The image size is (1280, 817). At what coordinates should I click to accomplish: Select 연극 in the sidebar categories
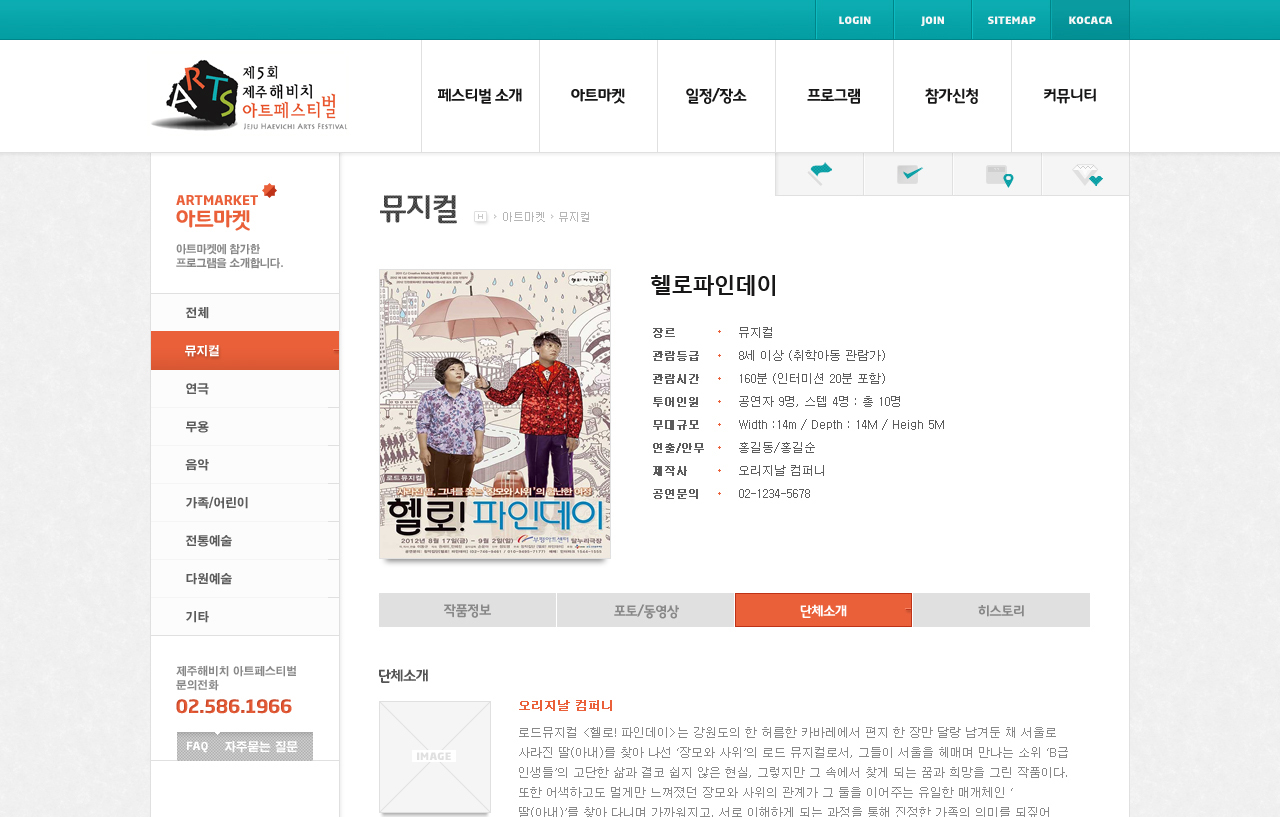point(245,388)
